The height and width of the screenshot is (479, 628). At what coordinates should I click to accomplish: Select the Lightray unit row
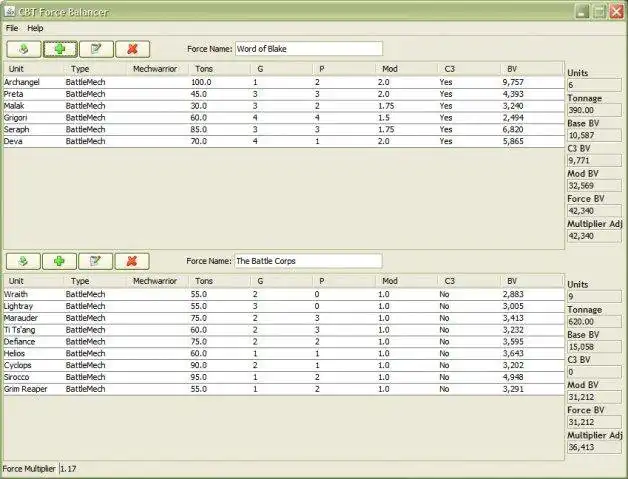coord(284,306)
